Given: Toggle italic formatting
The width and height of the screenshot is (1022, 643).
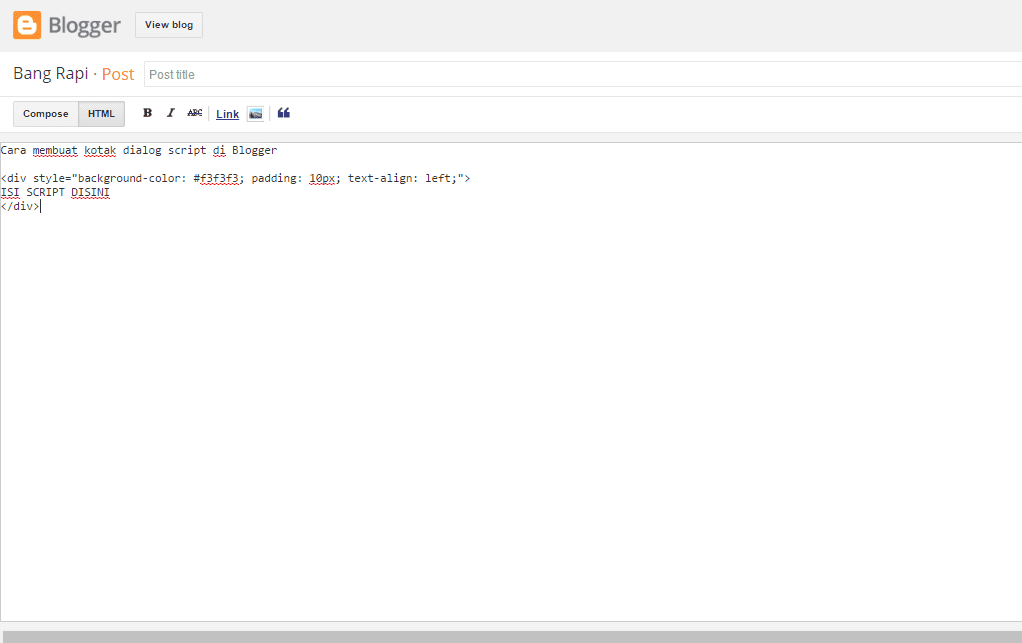Looking at the screenshot, I should tap(171, 113).
